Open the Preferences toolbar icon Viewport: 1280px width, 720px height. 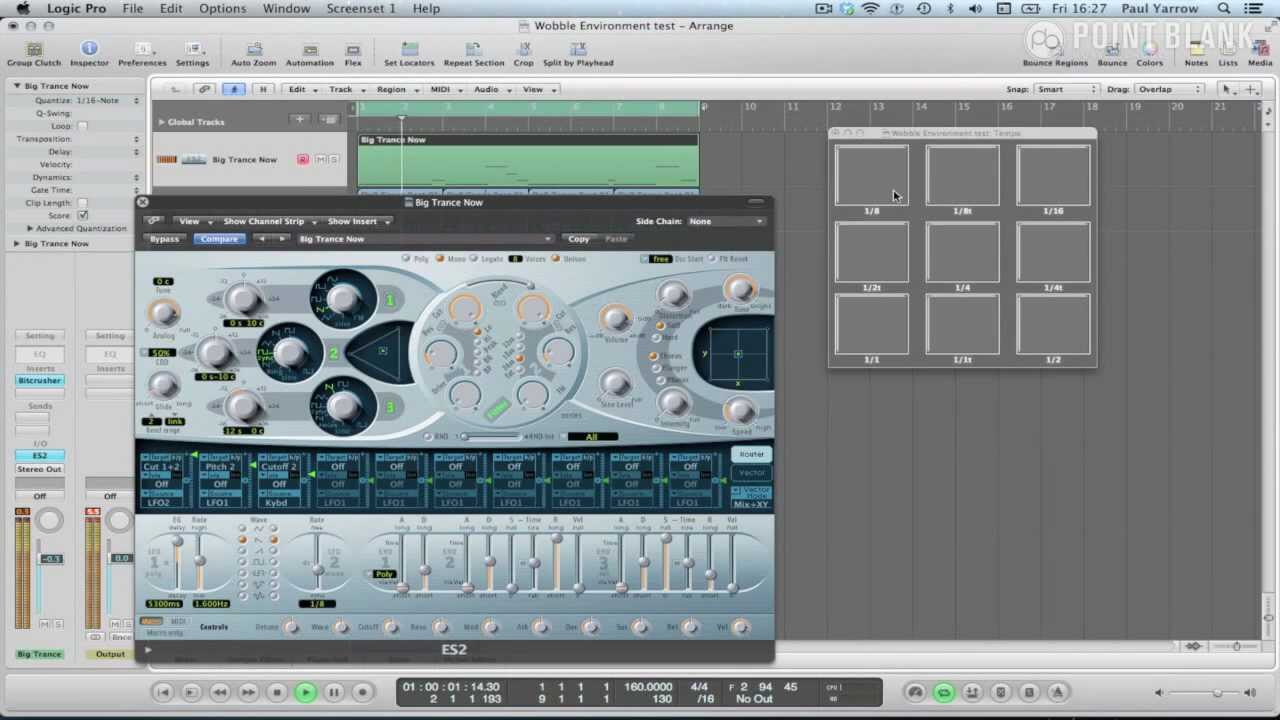pos(142,54)
